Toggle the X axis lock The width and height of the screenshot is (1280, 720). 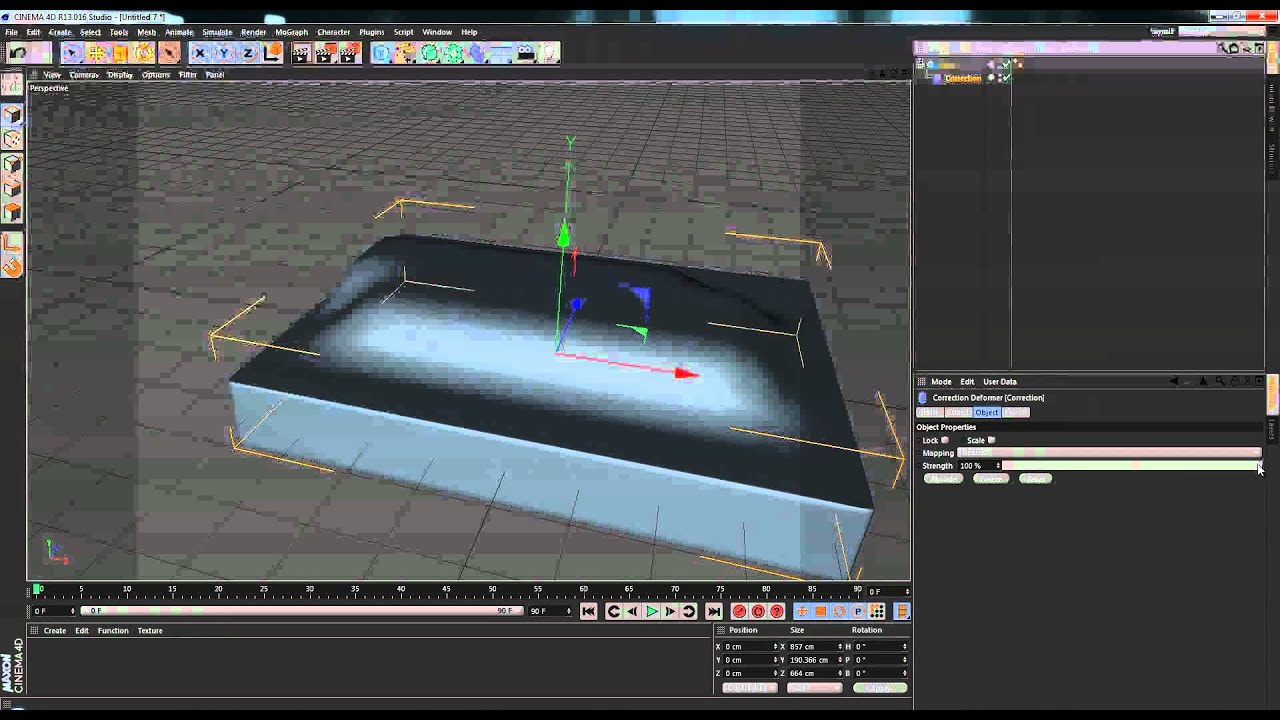[199, 53]
